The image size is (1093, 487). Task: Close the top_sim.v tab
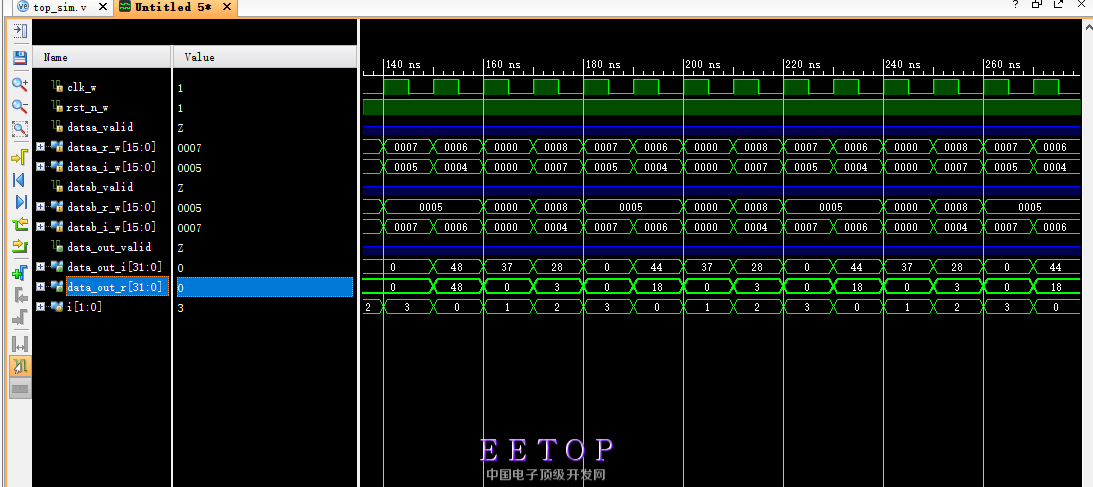[102, 7]
